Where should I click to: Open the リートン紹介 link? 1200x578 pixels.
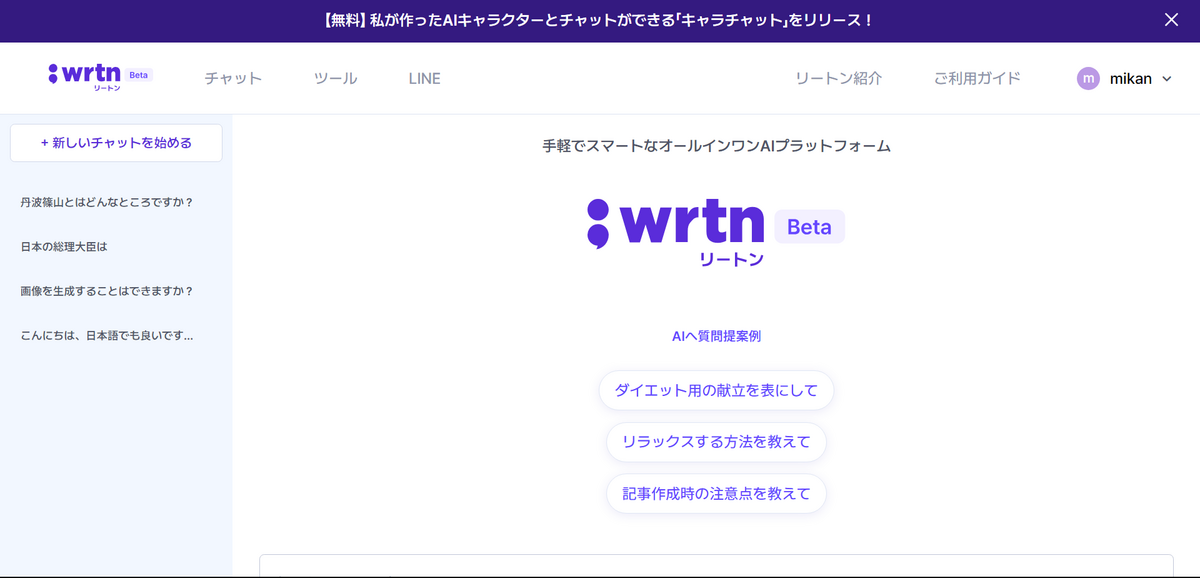(838, 78)
